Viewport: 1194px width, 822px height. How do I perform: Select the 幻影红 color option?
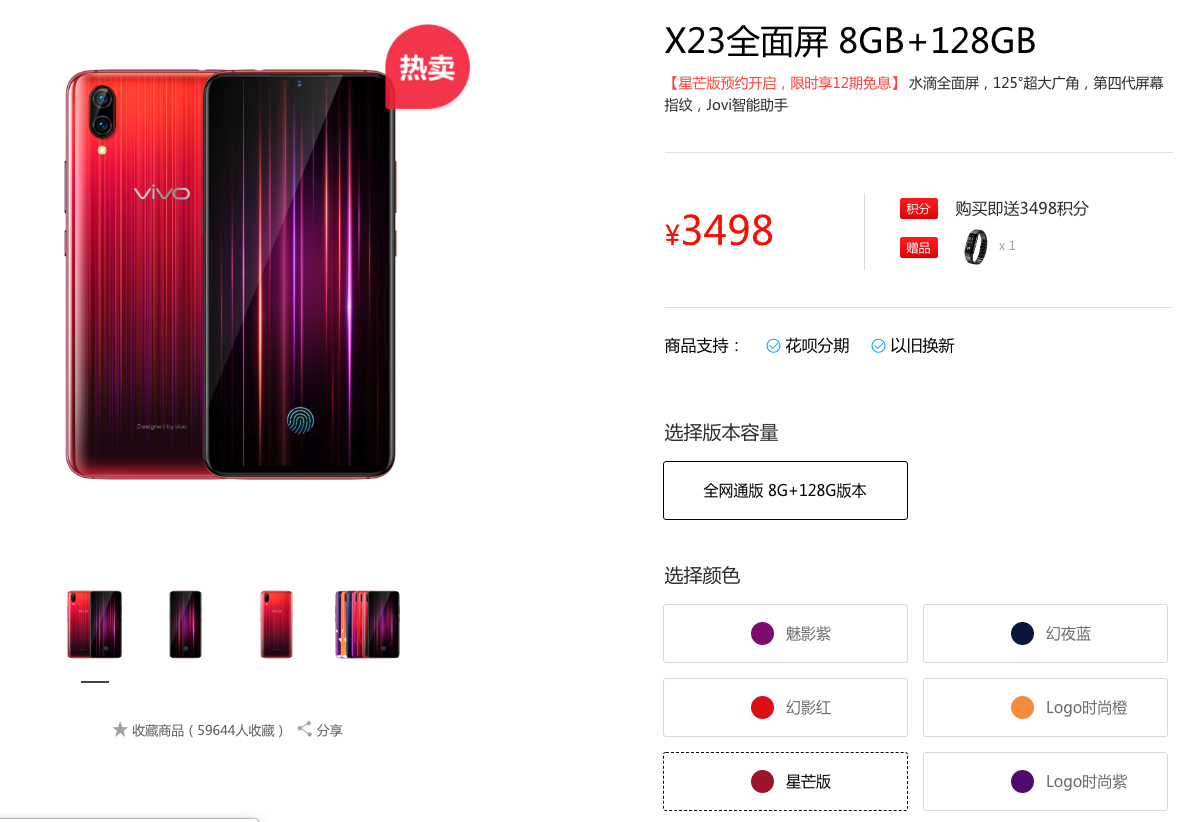tap(785, 708)
